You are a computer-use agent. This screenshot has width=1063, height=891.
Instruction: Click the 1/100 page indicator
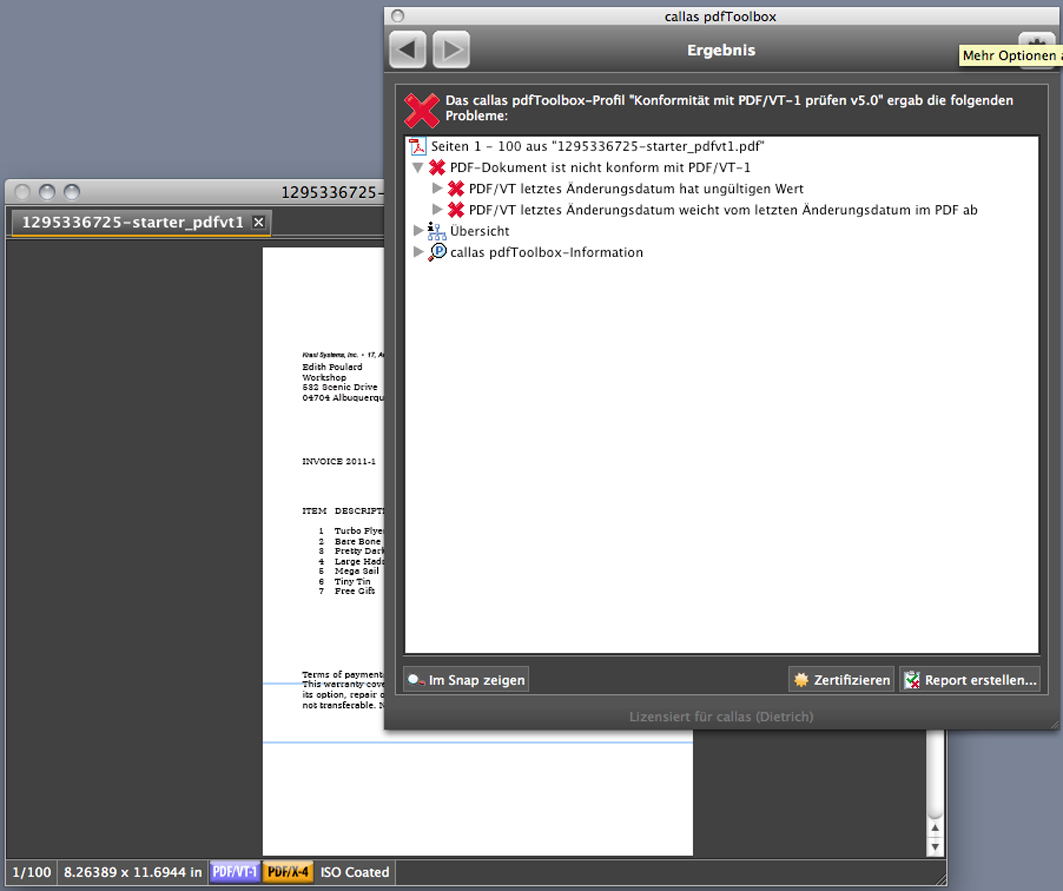pyautogui.click(x=32, y=872)
